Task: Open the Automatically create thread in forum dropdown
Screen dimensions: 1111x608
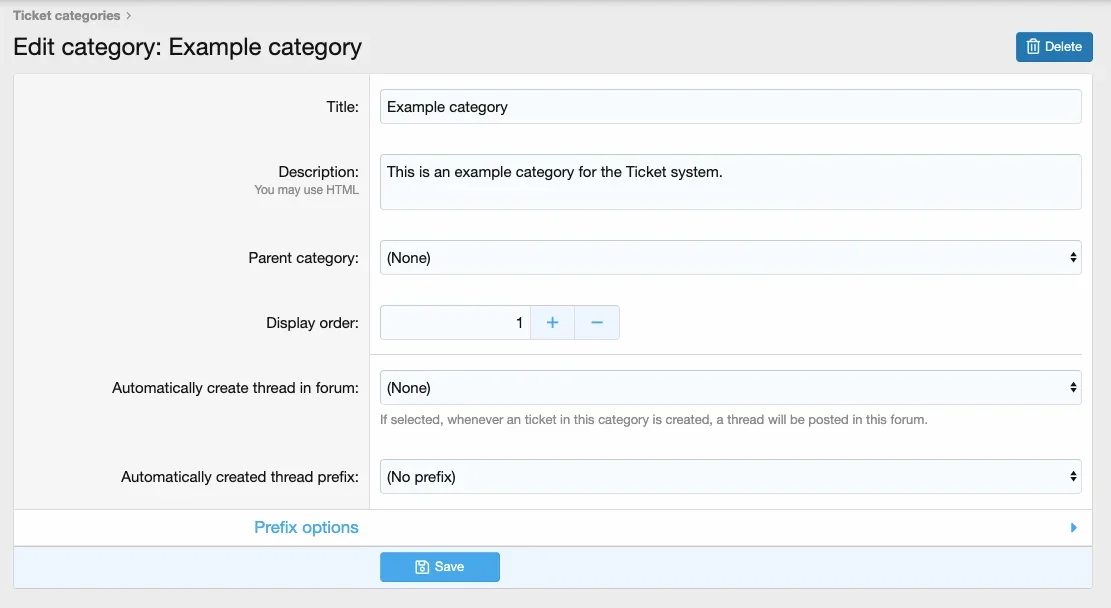Action: (730, 388)
